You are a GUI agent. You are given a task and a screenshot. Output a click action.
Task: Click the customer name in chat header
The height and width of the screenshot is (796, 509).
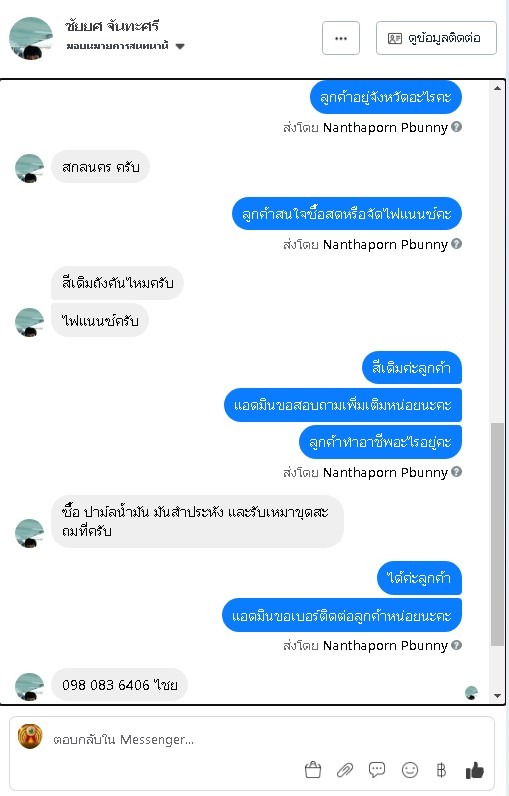112,25
